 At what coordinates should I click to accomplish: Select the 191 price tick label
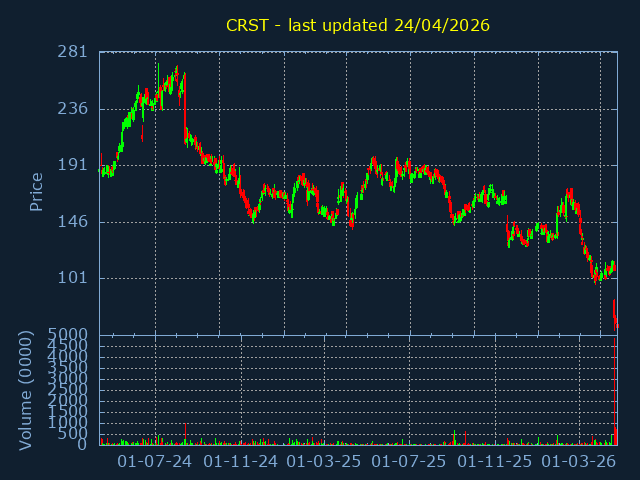[x=74, y=165]
